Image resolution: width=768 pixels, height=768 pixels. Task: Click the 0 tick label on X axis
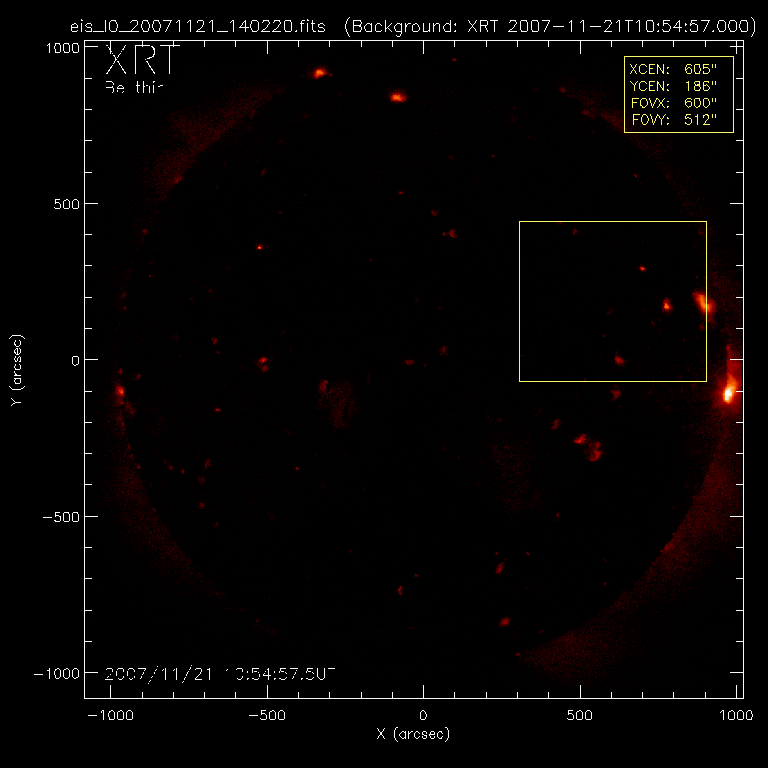(x=423, y=717)
